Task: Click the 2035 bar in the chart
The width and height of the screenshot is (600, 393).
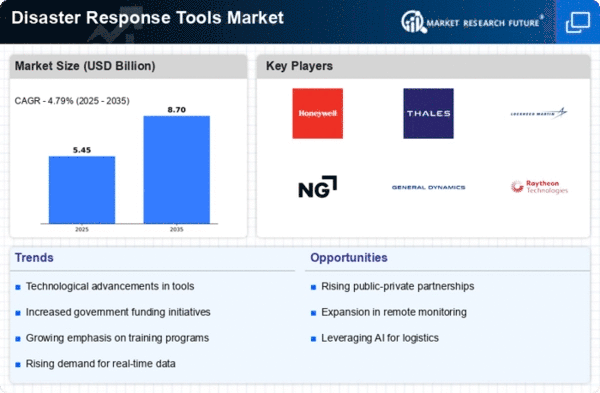Action: (x=177, y=170)
